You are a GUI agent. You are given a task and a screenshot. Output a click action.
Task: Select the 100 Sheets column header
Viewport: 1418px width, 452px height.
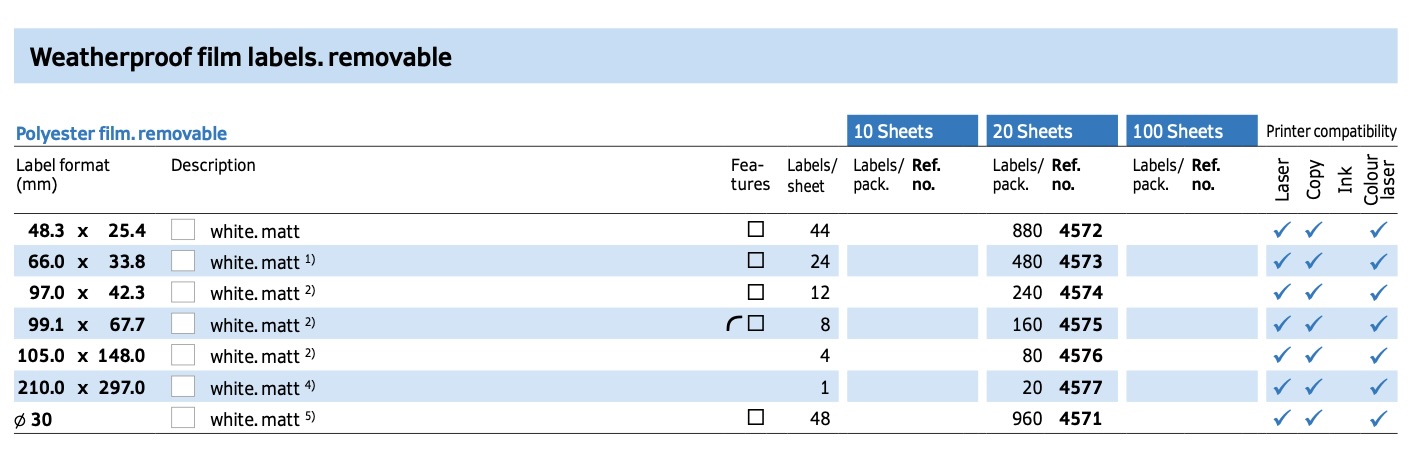[1191, 131]
